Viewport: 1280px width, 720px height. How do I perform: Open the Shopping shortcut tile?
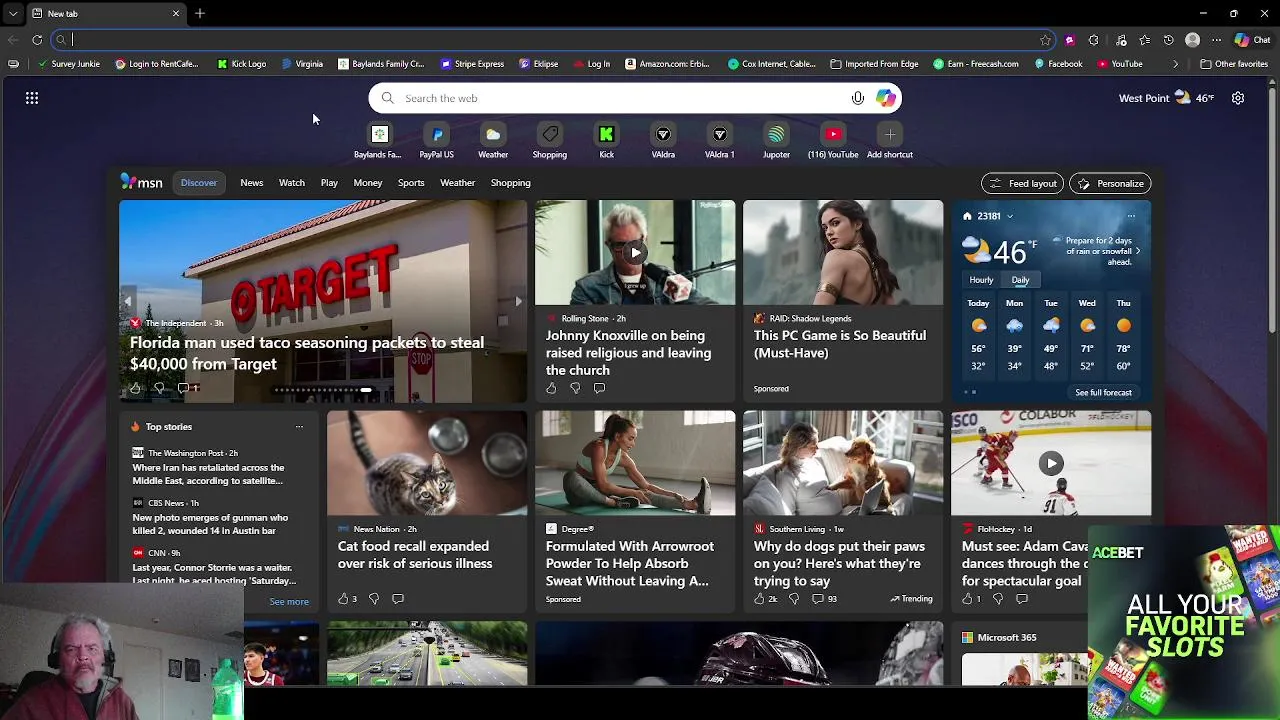pos(549,141)
